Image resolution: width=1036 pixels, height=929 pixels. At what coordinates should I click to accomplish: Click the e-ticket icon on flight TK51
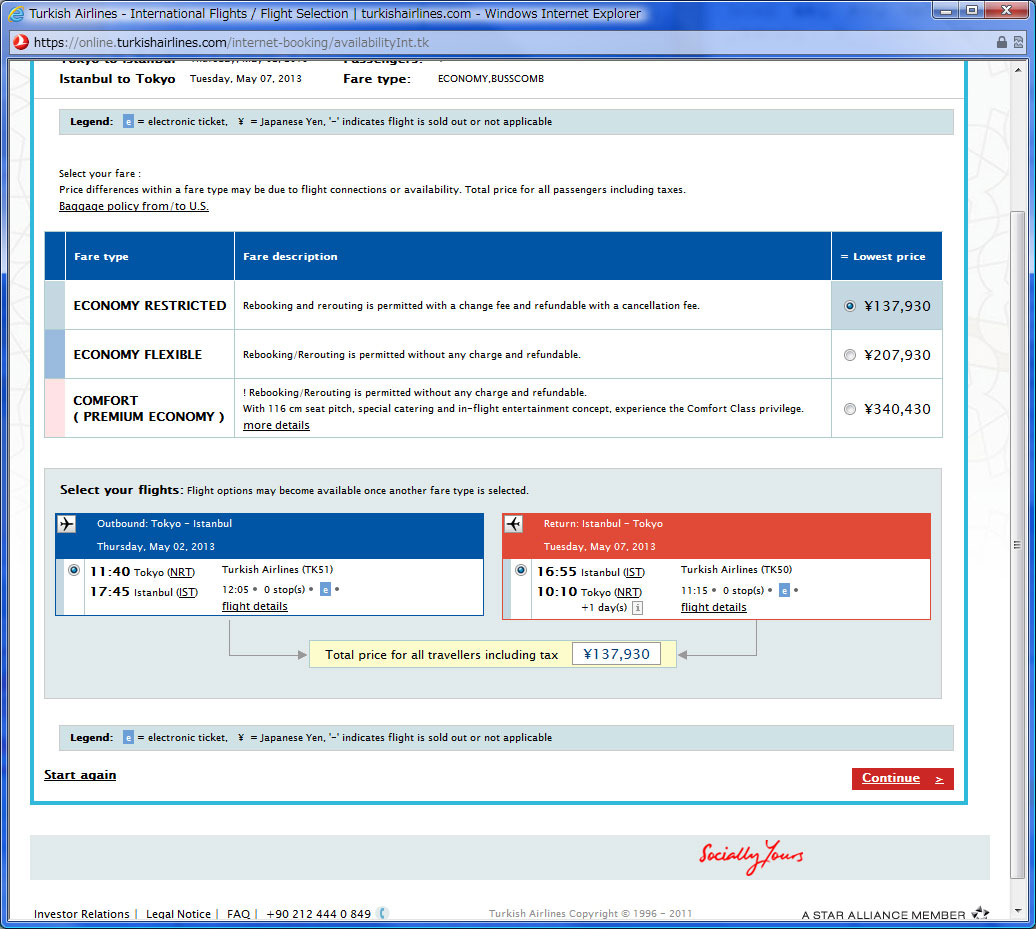click(325, 590)
